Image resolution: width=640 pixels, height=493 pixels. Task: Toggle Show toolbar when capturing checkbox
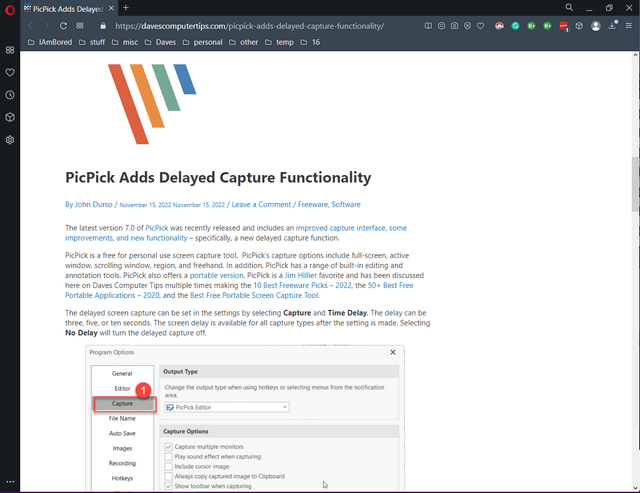(169, 486)
